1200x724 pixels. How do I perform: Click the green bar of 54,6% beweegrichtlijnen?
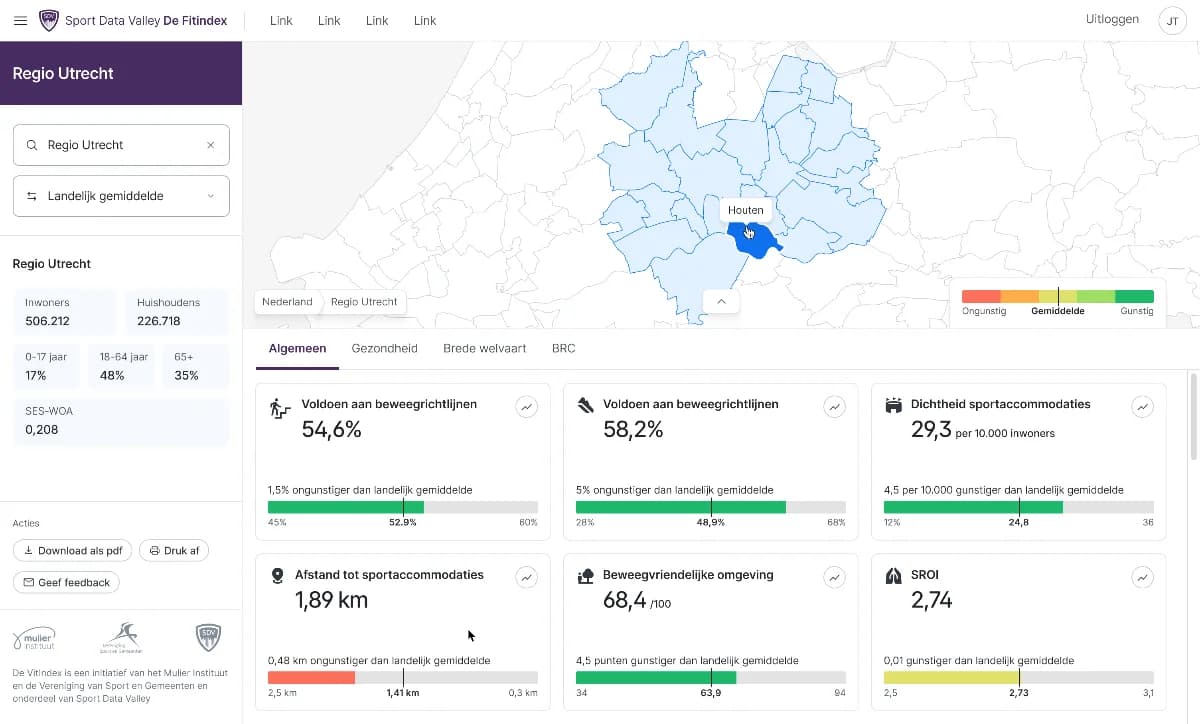[346, 508]
